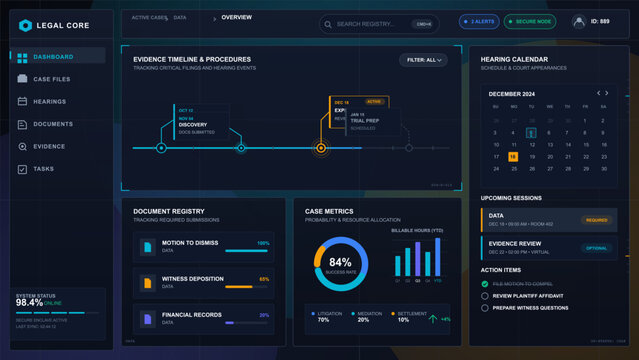639x360 pixels.
Task: Click the Search Registry input field
Action: point(379,24)
